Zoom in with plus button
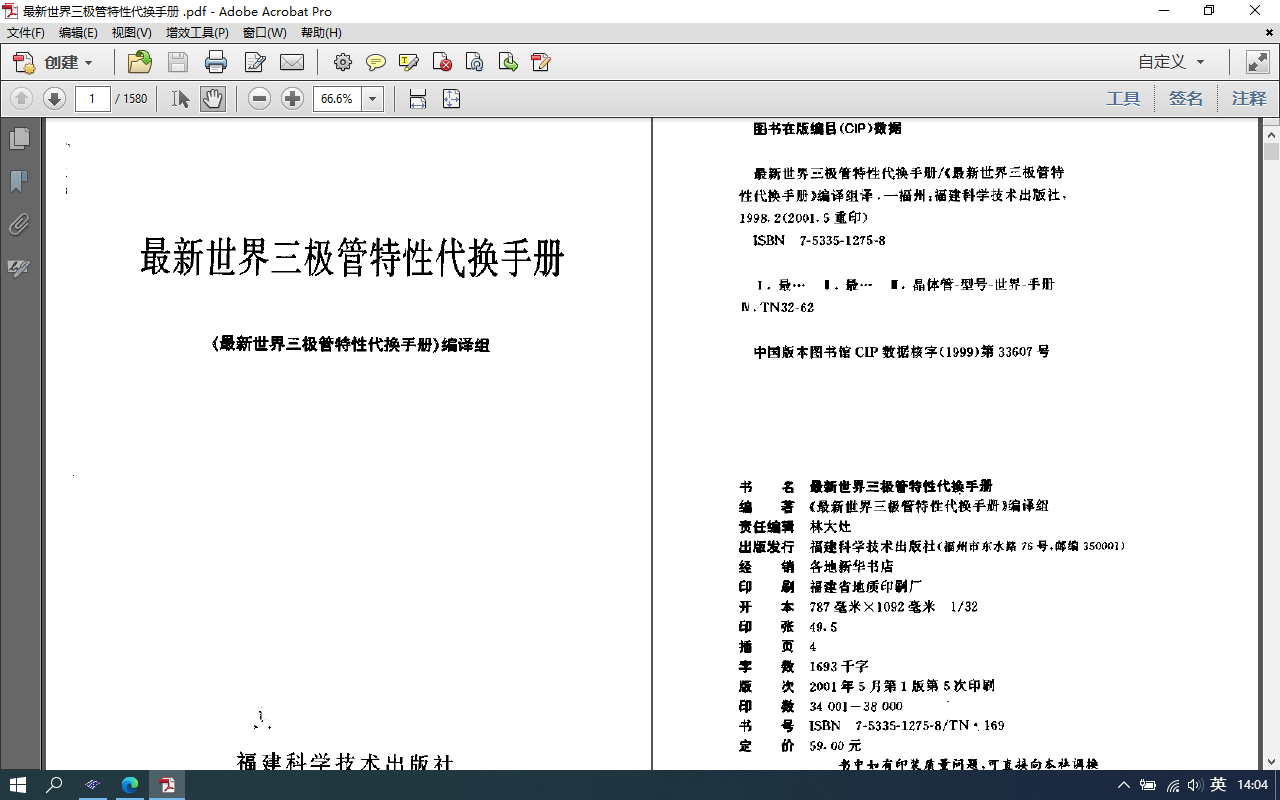Image resolution: width=1280 pixels, height=800 pixels. coord(292,99)
